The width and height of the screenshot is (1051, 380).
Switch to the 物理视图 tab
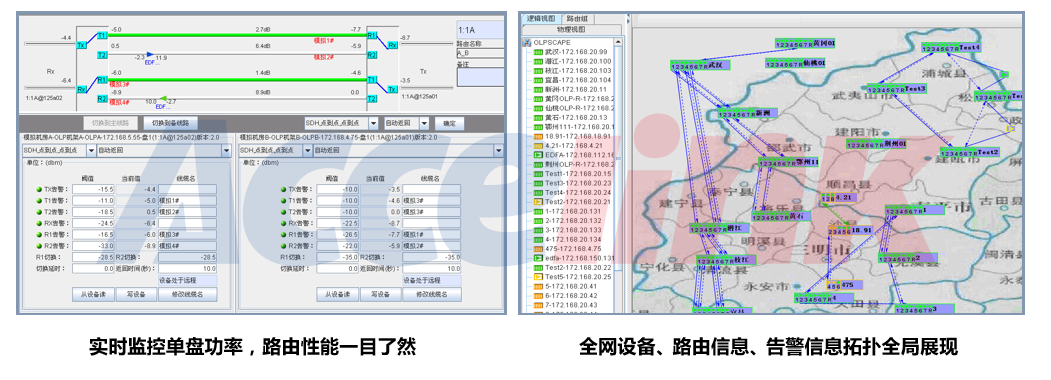tap(571, 29)
